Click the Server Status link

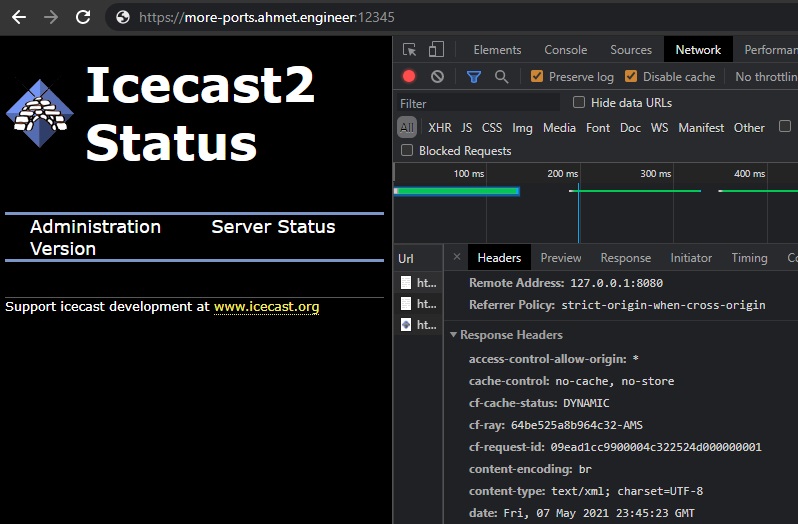(x=273, y=227)
